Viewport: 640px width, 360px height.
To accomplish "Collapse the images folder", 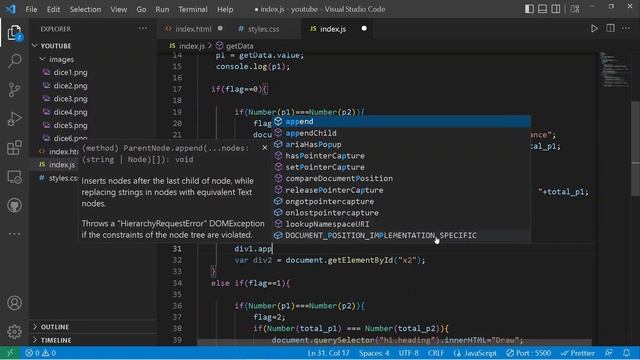I will coord(61,59).
